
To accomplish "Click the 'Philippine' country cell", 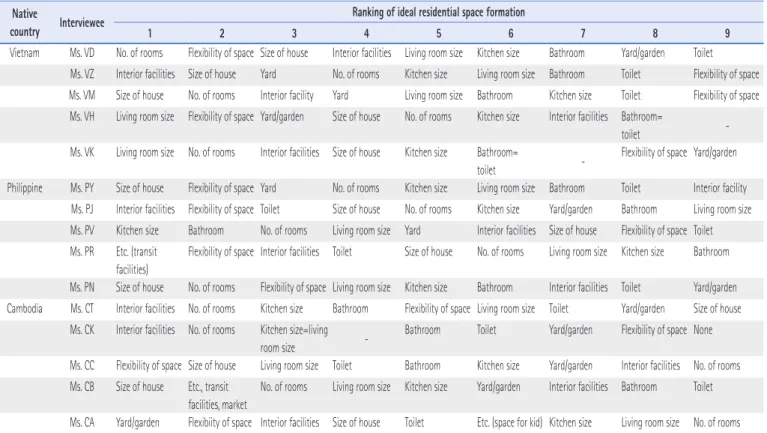I will (x=24, y=188).
